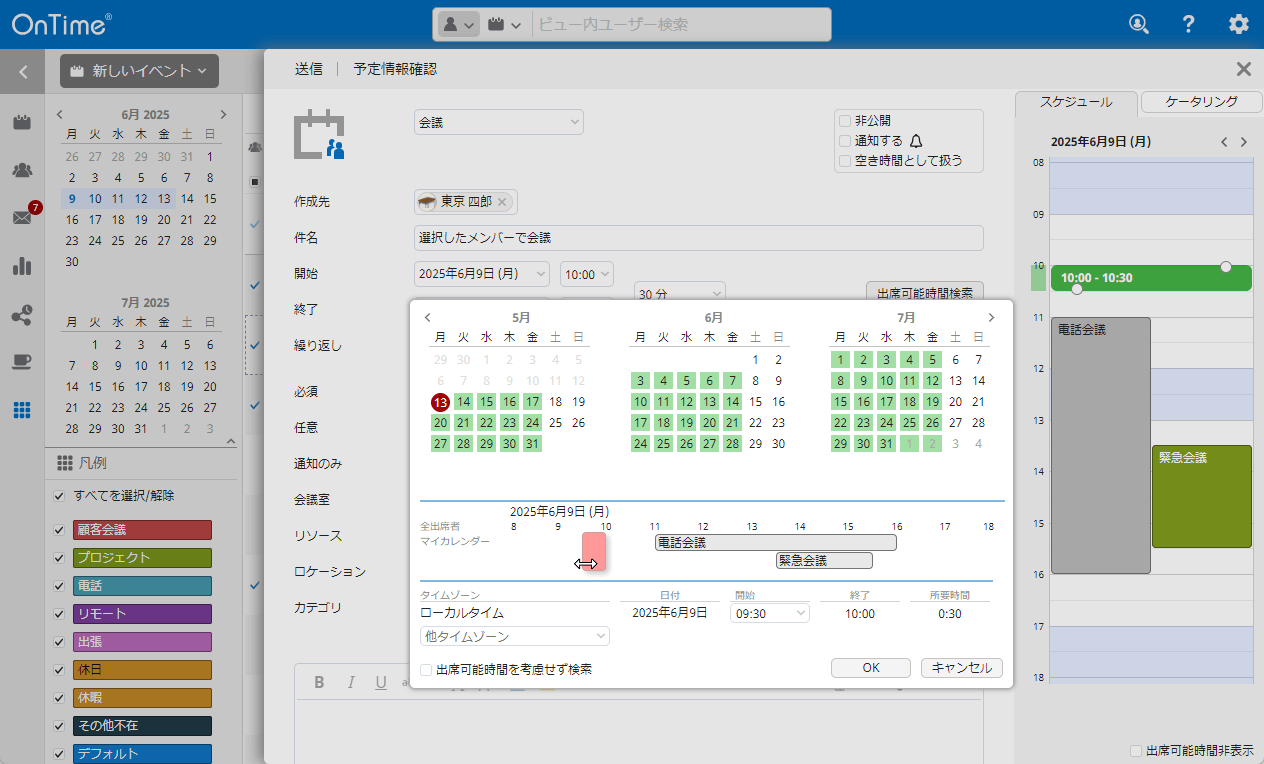Viewport: 1264px width, 764px height.
Task: Switch to the ケータリング tab
Action: [1200, 102]
